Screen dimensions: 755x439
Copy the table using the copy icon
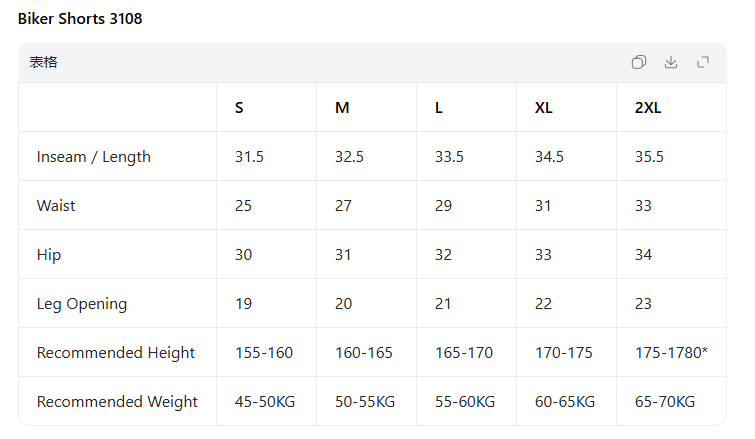(x=639, y=62)
